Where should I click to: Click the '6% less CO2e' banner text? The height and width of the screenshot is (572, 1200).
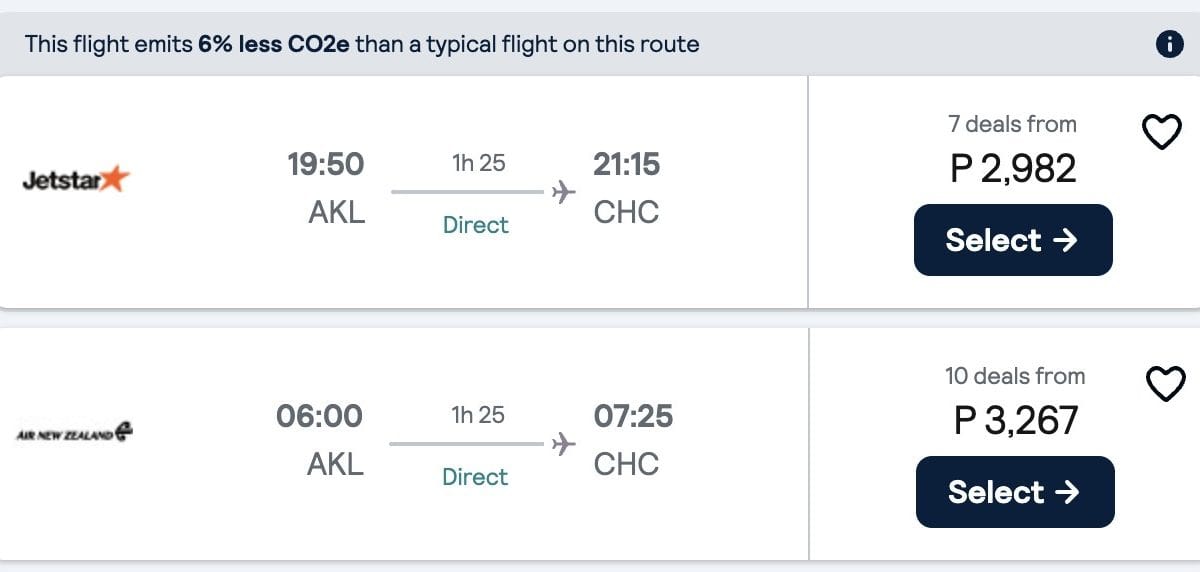point(273,44)
